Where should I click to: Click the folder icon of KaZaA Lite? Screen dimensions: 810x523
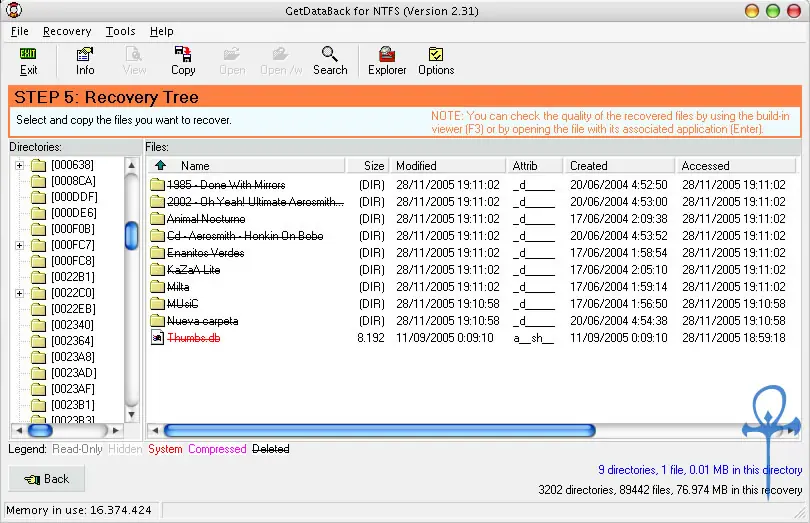click(x=158, y=270)
